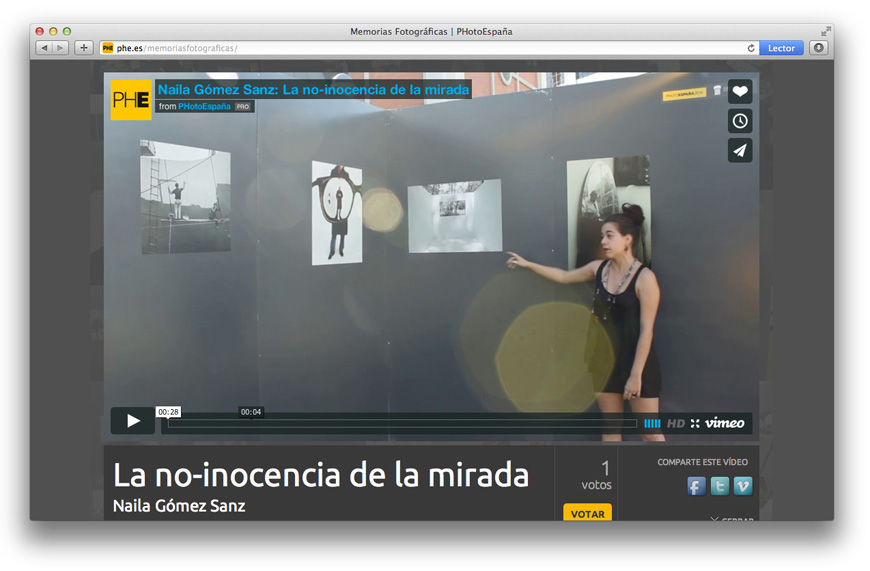
Task: Toggle HD video quality
Action: [x=676, y=423]
